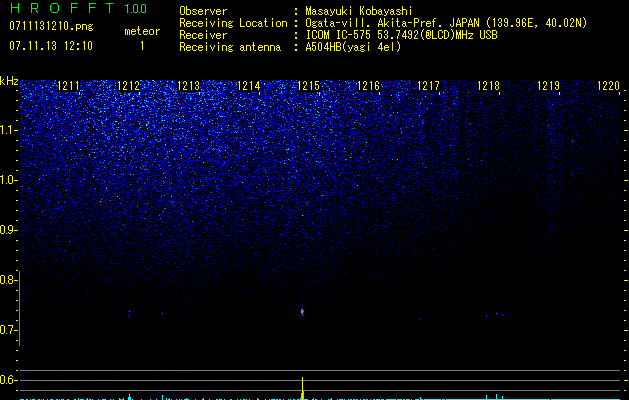Click the 0.7 kHz axis label
The width and height of the screenshot is (629, 400).
(8, 330)
